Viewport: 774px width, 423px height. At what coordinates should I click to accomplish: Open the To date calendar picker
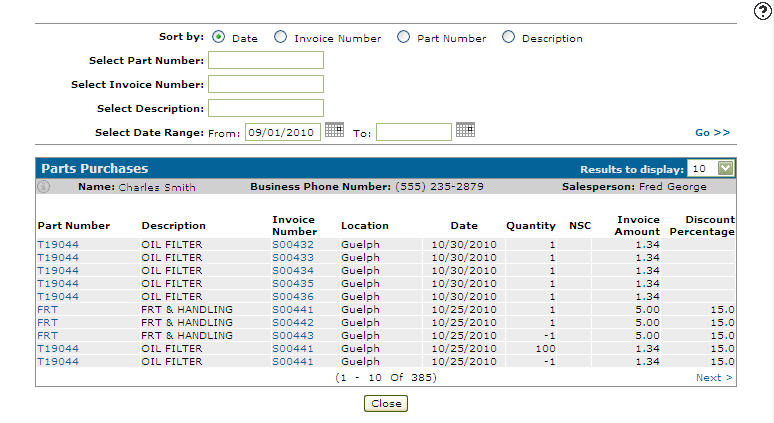click(x=465, y=130)
